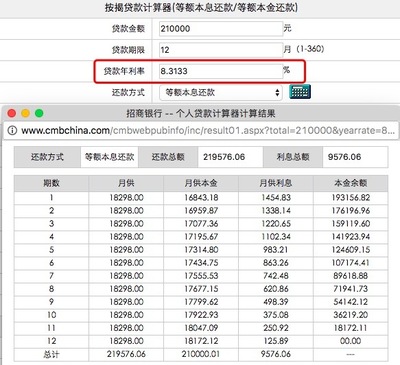Click the interest value 375.08
This screenshot has height=365, width=400.
[276, 315]
